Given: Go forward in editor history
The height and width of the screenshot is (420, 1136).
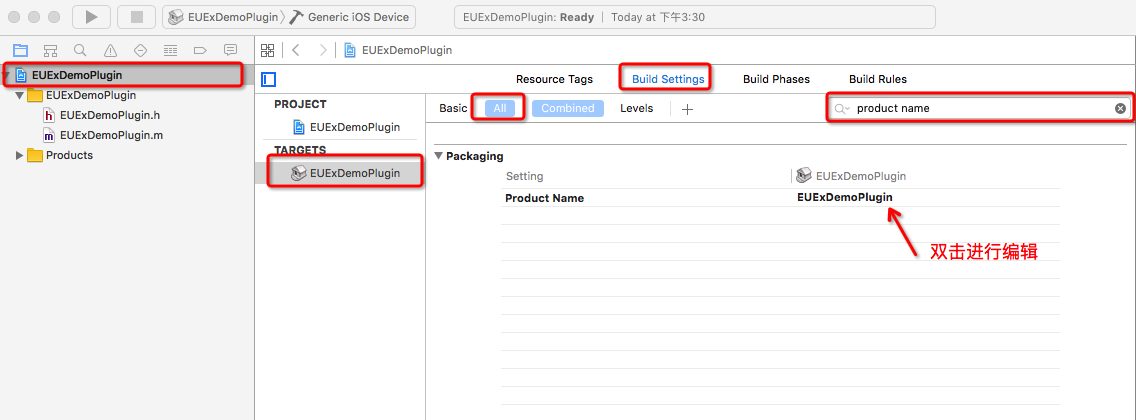Looking at the screenshot, I should point(323,50).
